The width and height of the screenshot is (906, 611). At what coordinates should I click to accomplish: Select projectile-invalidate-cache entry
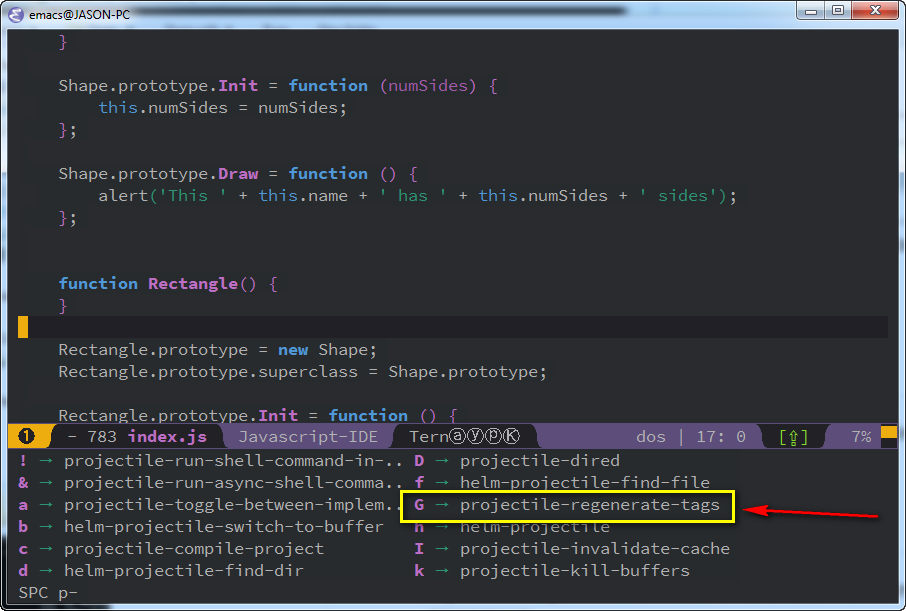[595, 549]
